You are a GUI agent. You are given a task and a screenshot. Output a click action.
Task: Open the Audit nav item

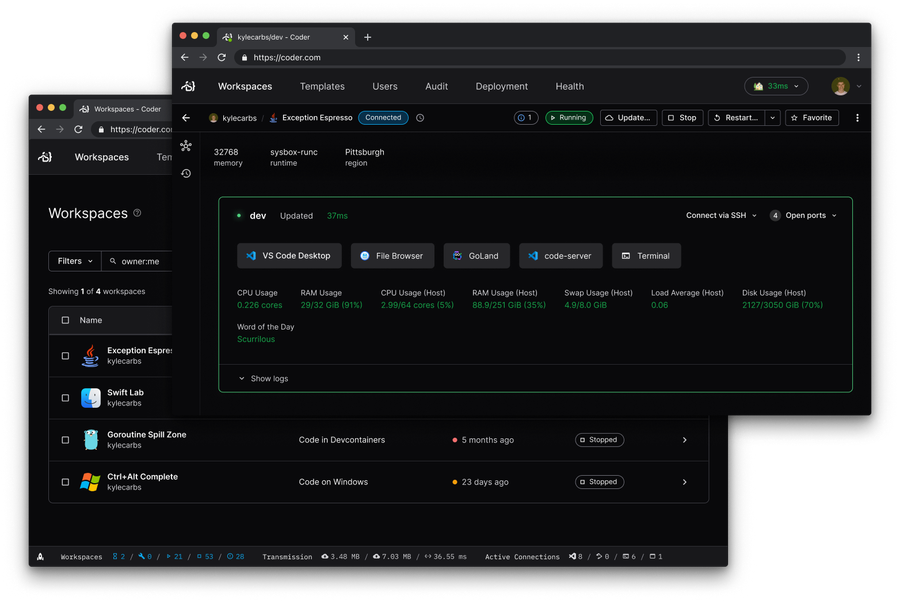click(x=436, y=86)
